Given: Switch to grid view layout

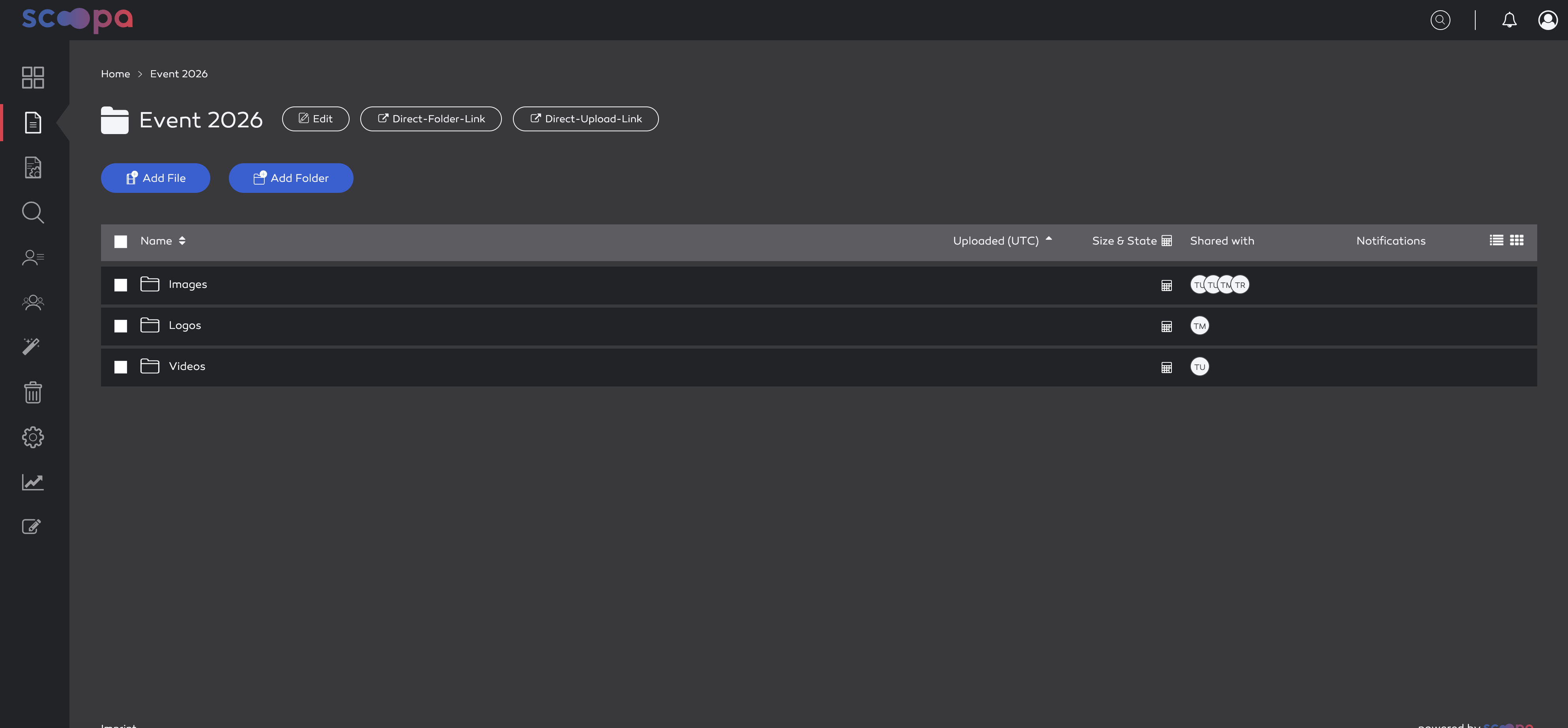Looking at the screenshot, I should 1517,240.
